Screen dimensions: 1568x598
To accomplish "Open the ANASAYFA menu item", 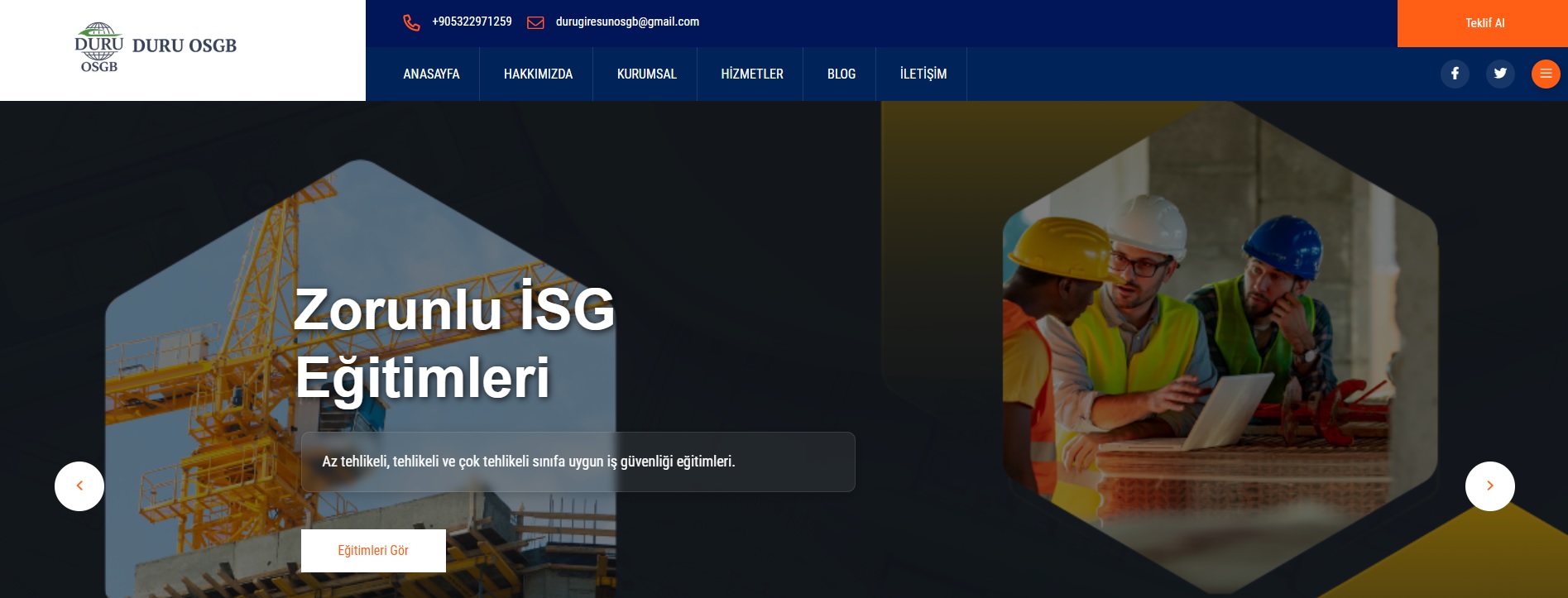I will [431, 74].
